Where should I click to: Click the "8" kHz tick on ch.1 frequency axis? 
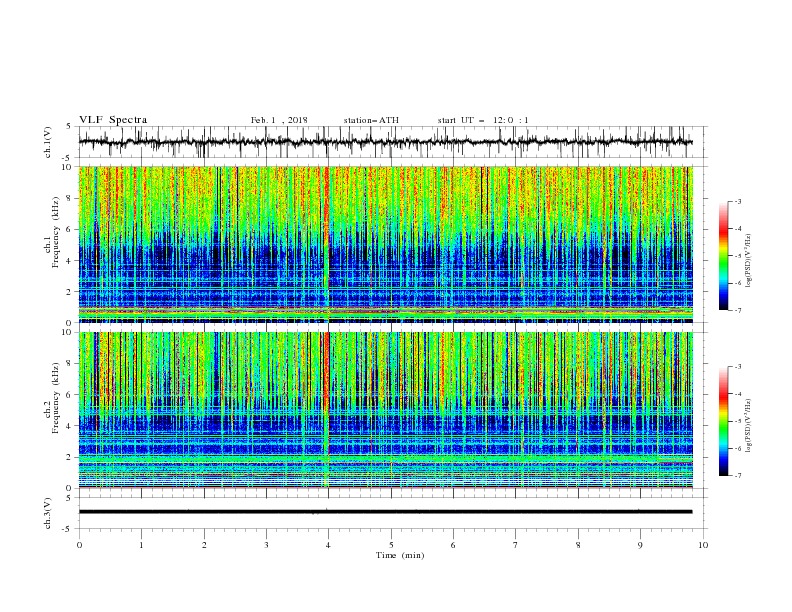click(x=70, y=198)
